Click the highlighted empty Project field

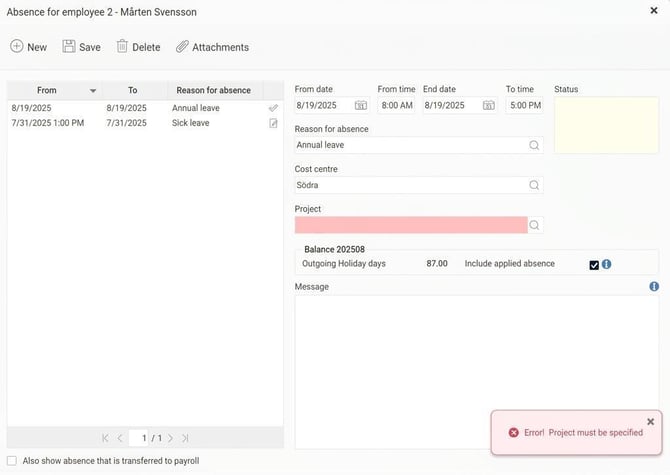click(x=411, y=225)
